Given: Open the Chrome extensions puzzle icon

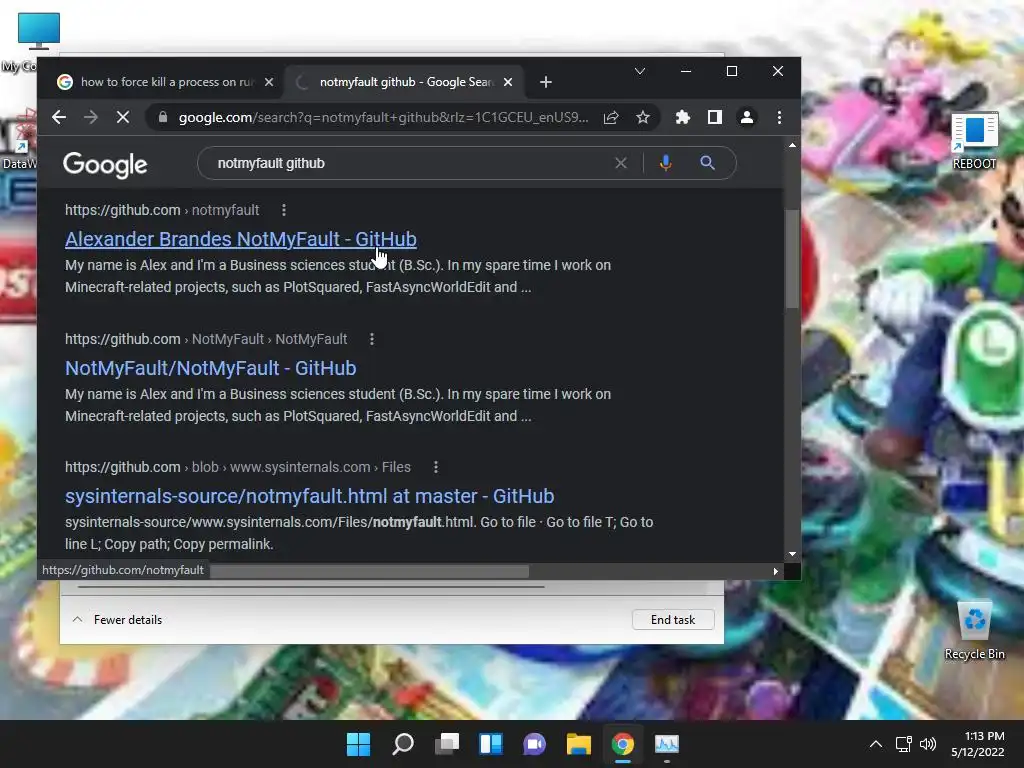Looking at the screenshot, I should (x=682, y=118).
